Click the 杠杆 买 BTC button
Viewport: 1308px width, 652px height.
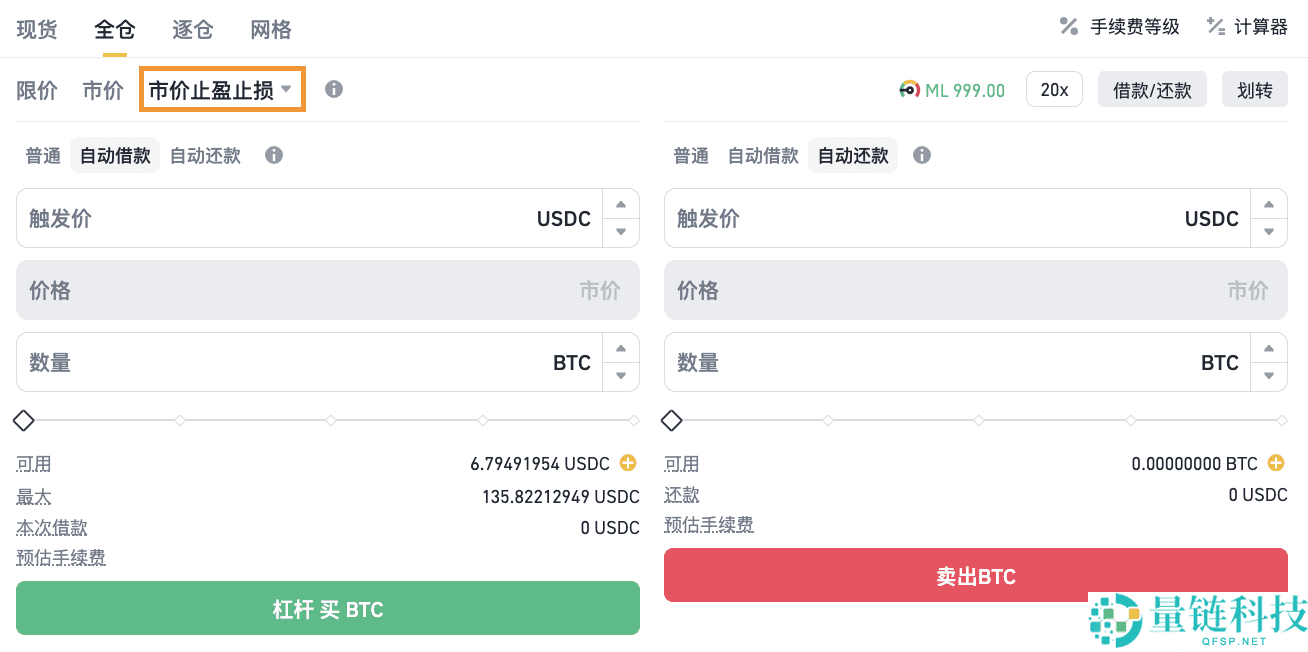(327, 607)
